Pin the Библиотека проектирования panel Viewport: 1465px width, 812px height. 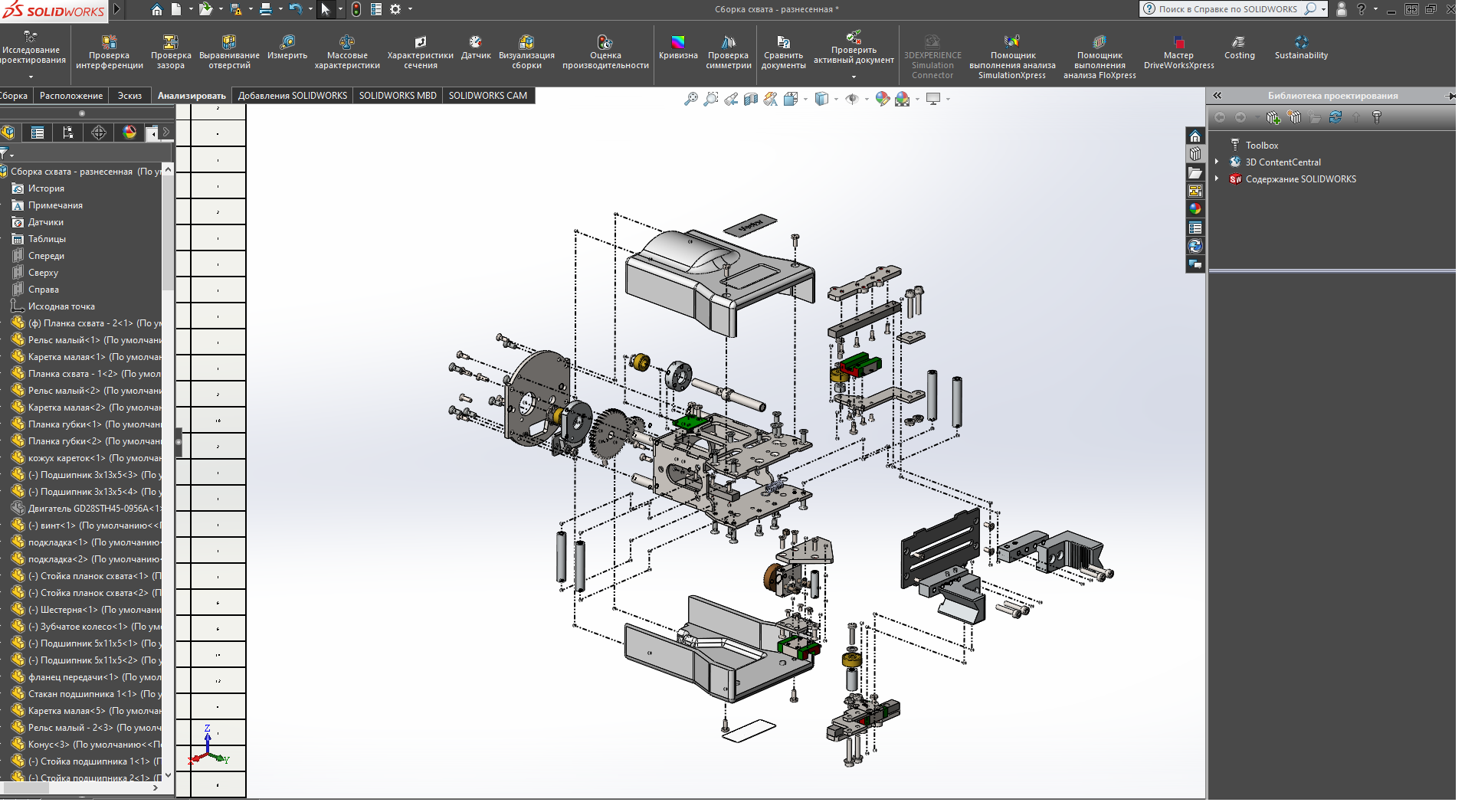pos(1450,96)
